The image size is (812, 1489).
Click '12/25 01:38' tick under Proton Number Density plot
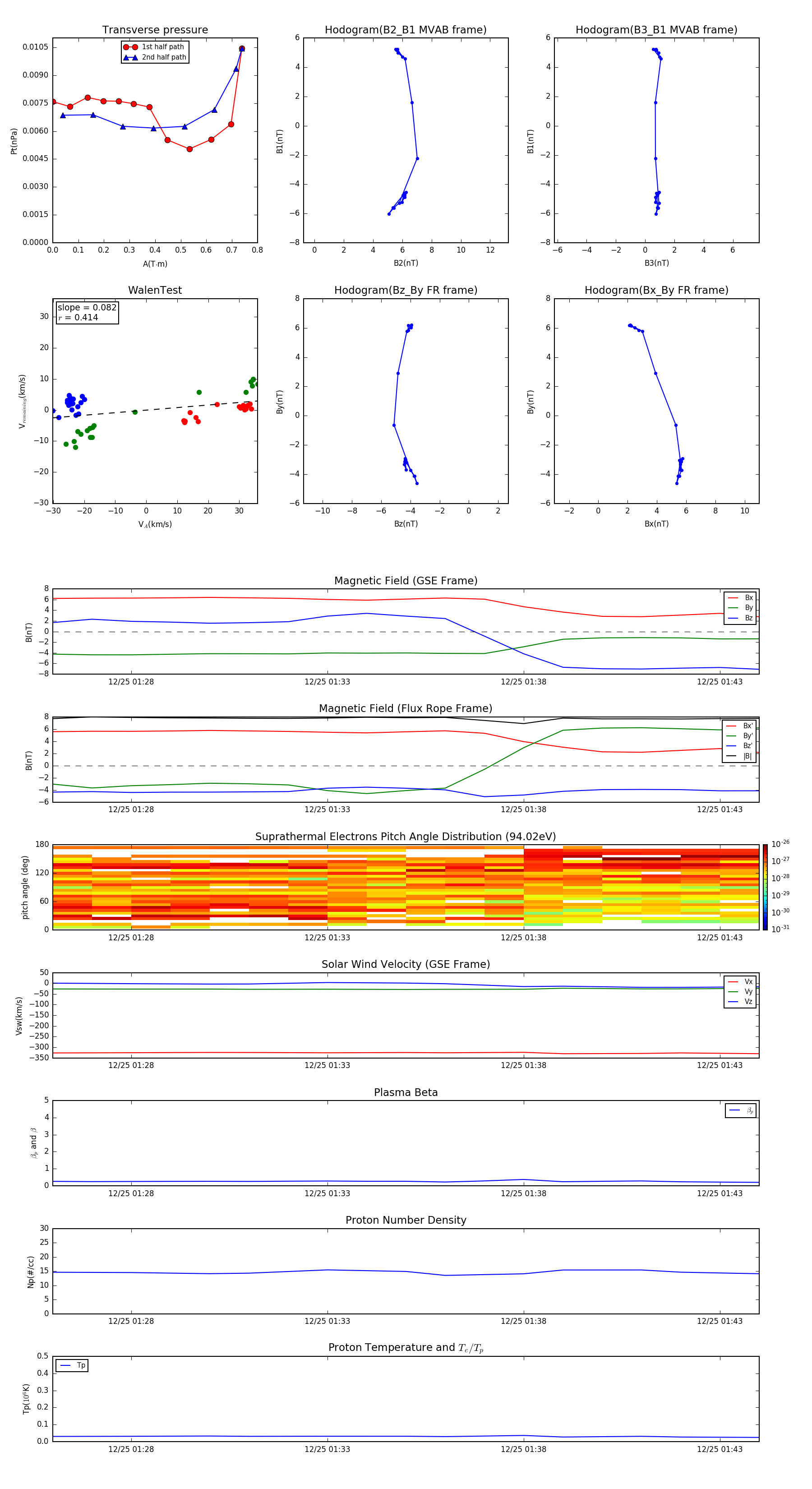coord(524,1321)
